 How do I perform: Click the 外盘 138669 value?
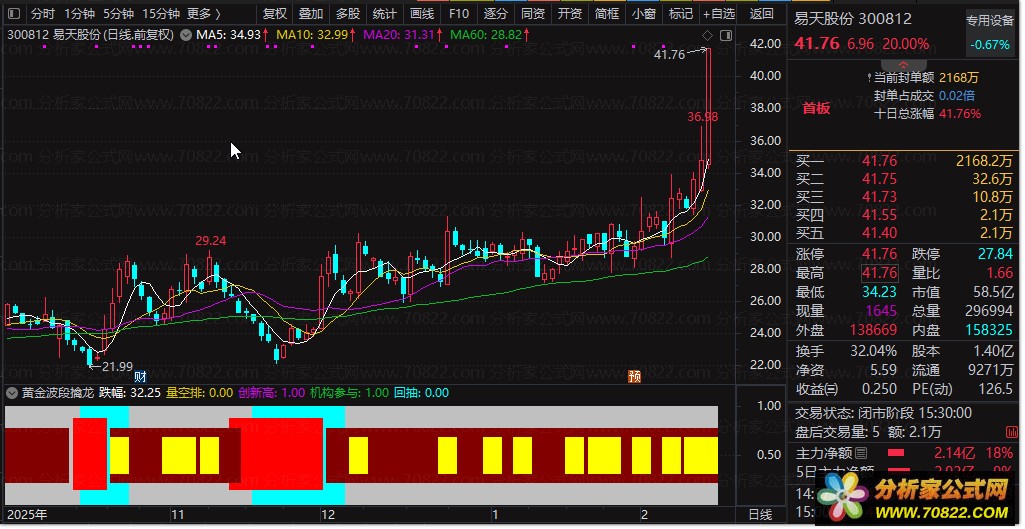873,331
